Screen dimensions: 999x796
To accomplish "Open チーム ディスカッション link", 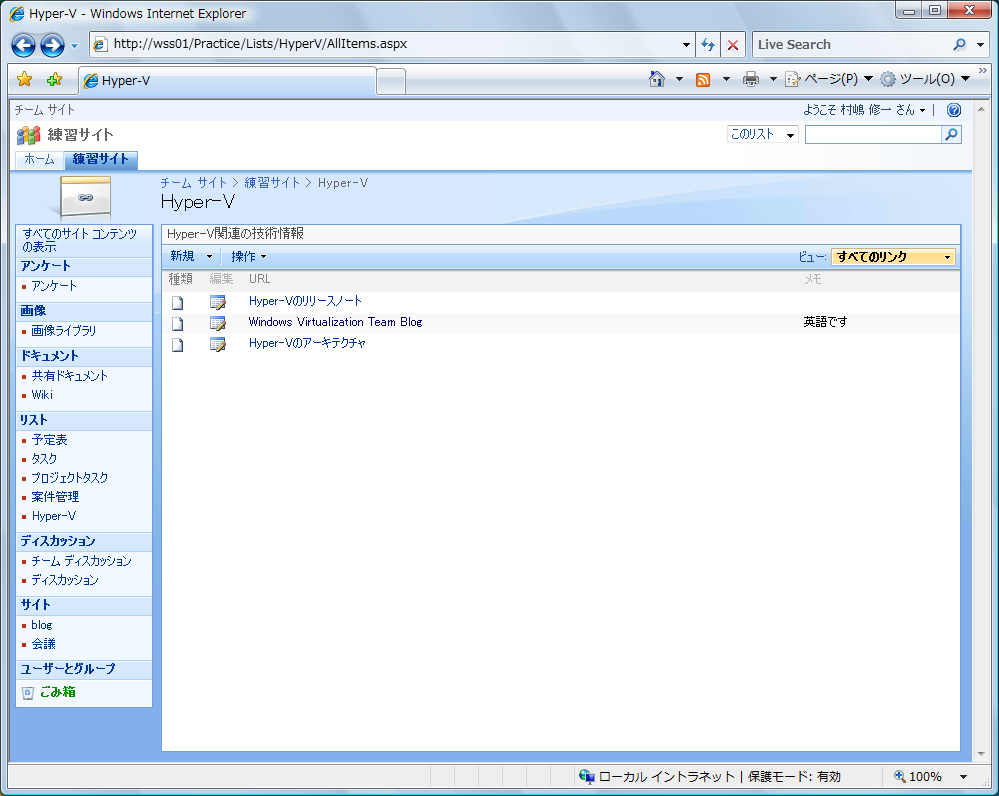I will pos(81,561).
